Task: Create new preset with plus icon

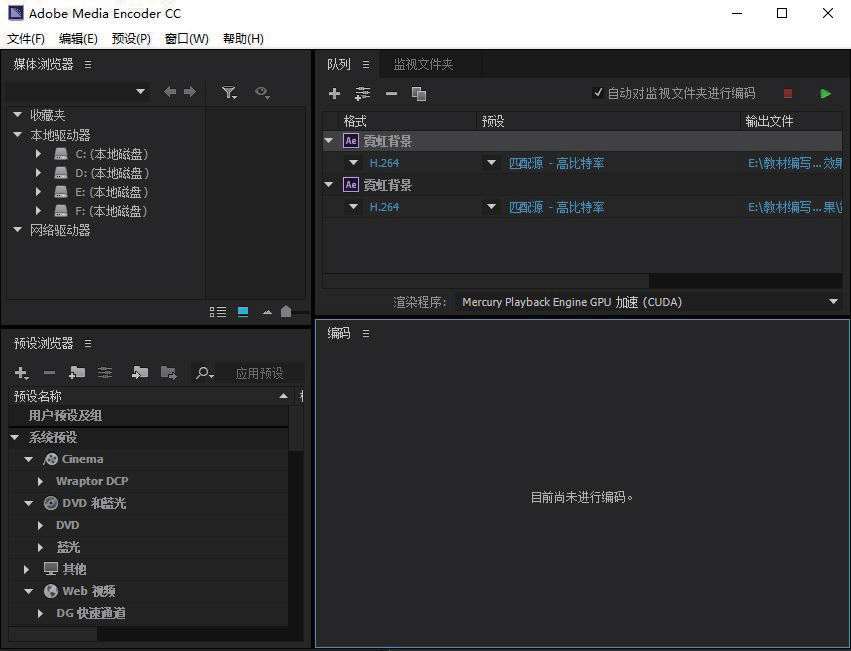Action: point(21,373)
